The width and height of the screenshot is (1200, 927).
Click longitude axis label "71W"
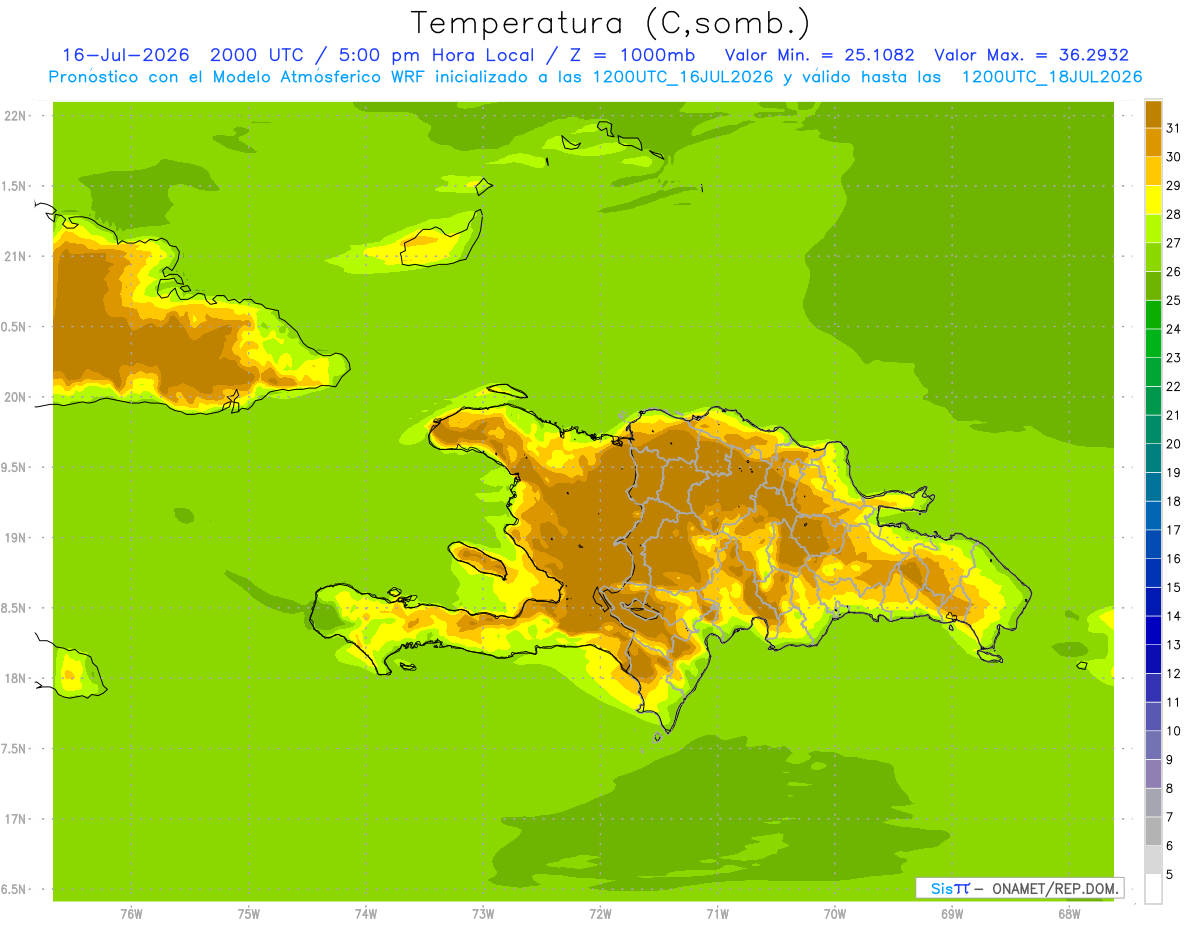point(717,914)
